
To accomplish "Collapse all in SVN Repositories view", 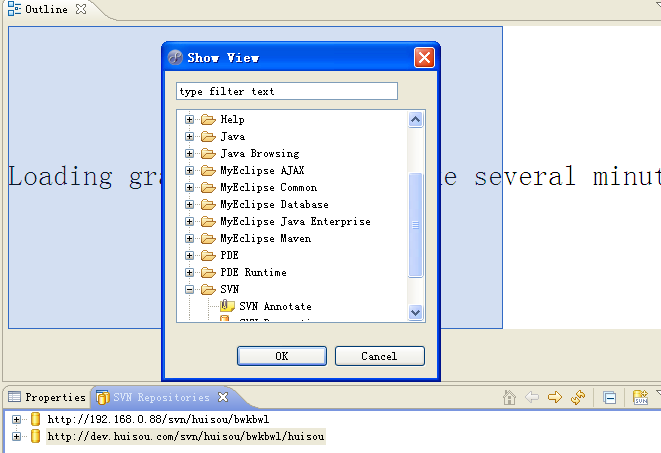I will coord(609,397).
